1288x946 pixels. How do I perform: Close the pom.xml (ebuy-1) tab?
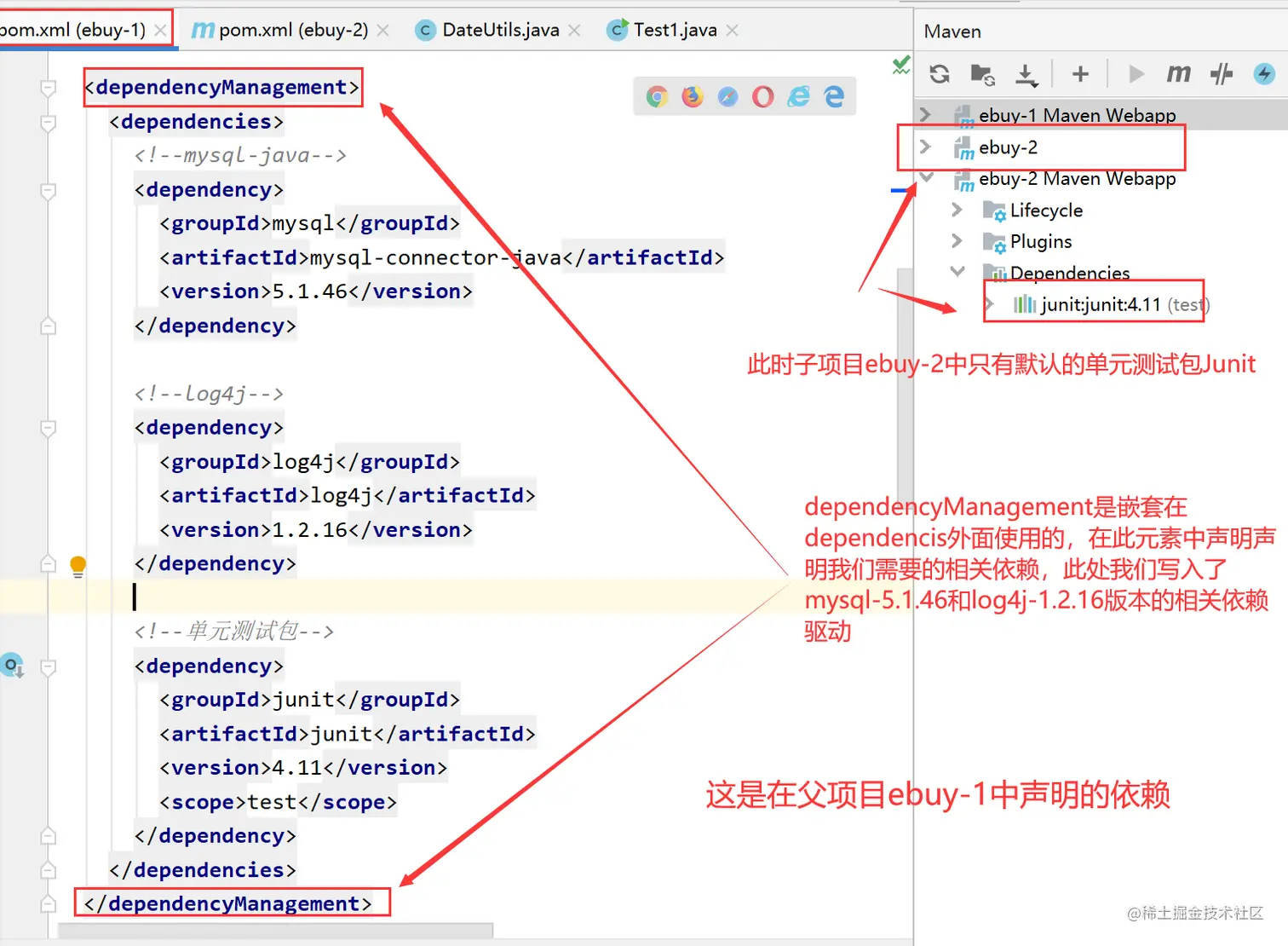coord(160,30)
